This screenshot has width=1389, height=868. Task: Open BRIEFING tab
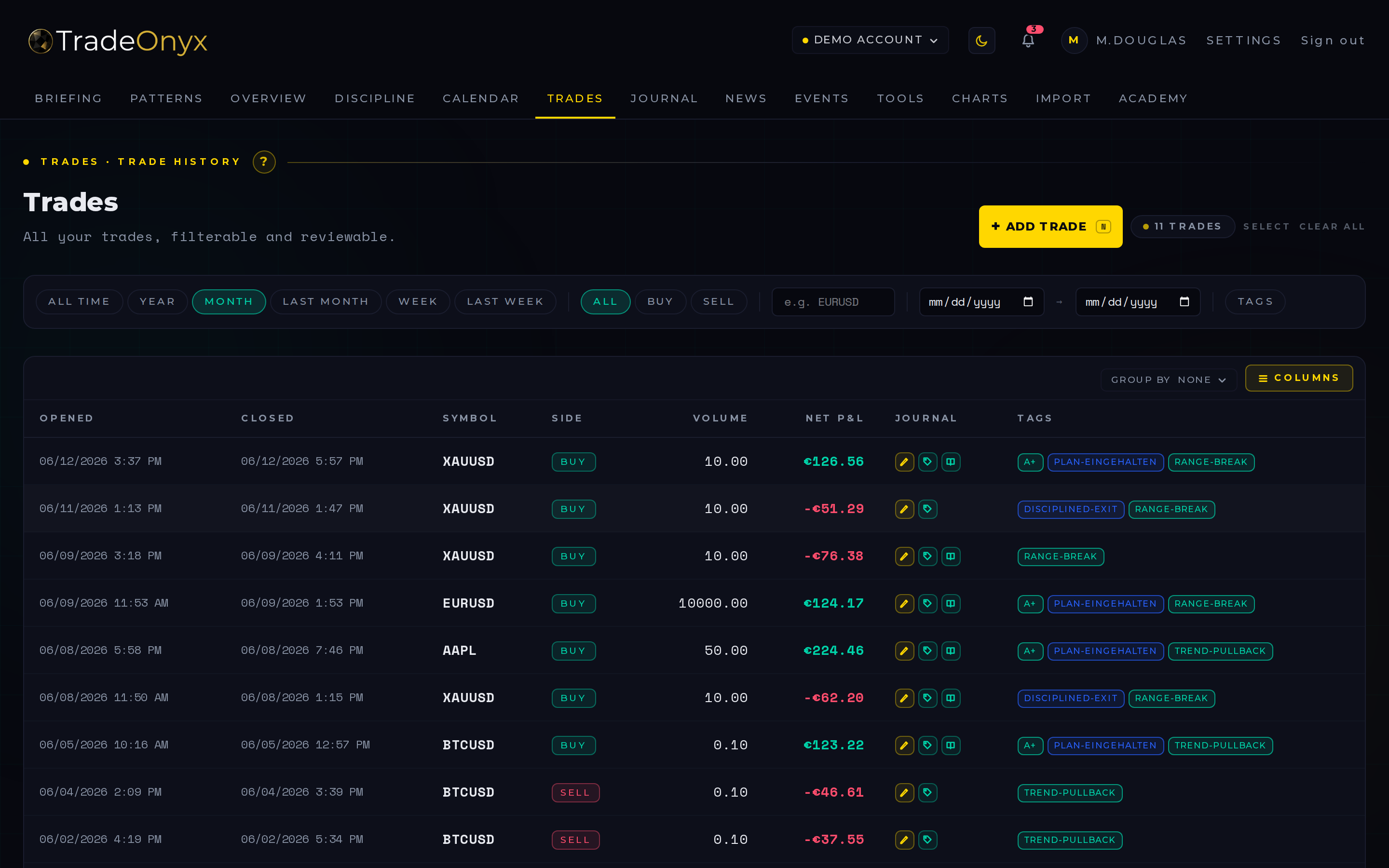[68, 99]
